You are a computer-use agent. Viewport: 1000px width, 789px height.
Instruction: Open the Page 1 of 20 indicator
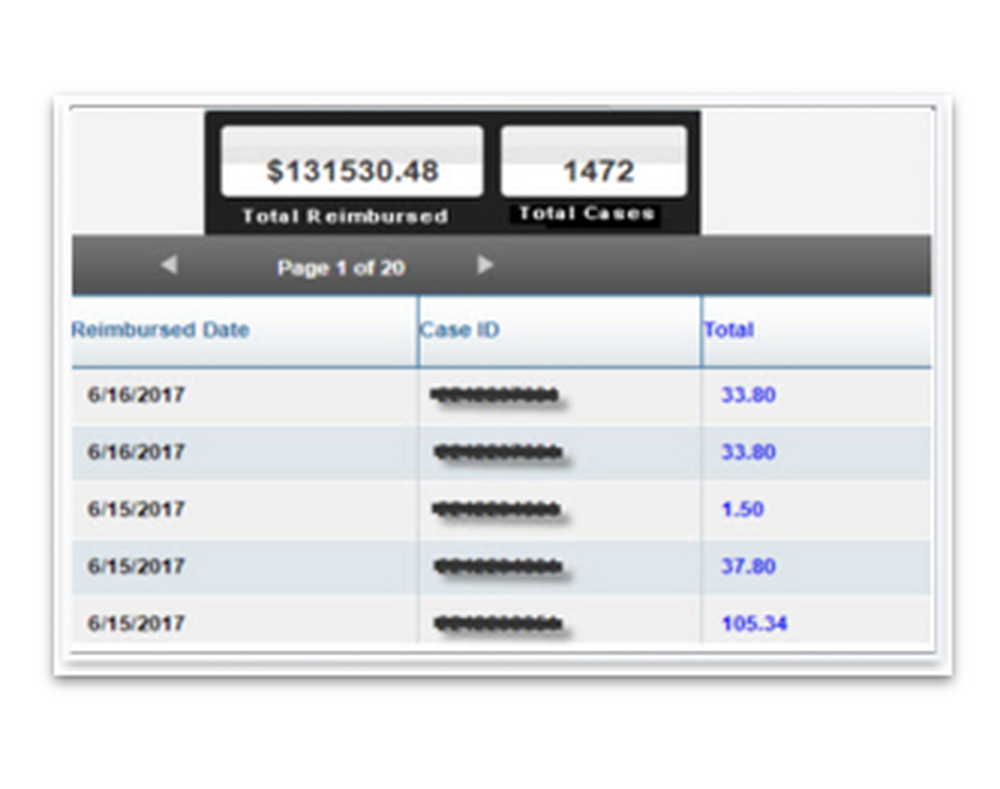341,267
